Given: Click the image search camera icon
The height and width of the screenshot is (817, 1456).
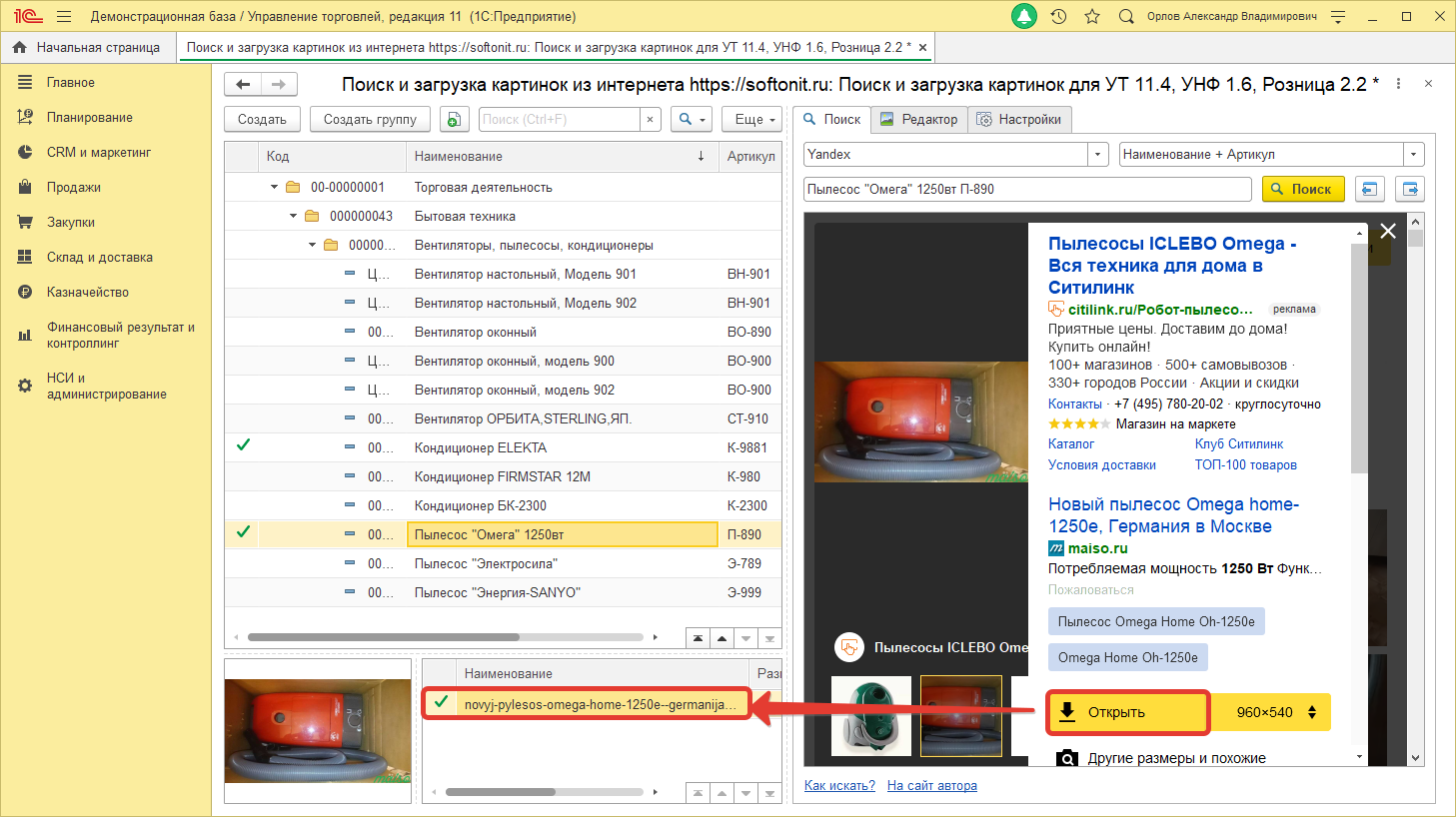Looking at the screenshot, I should [x=1067, y=758].
